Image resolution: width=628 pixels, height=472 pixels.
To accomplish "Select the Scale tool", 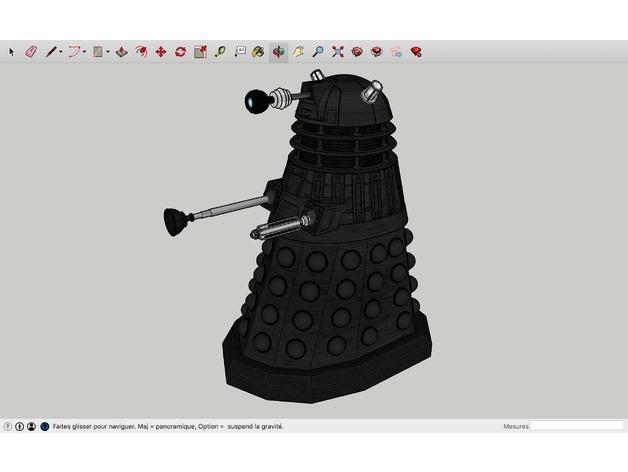I will coord(200,52).
